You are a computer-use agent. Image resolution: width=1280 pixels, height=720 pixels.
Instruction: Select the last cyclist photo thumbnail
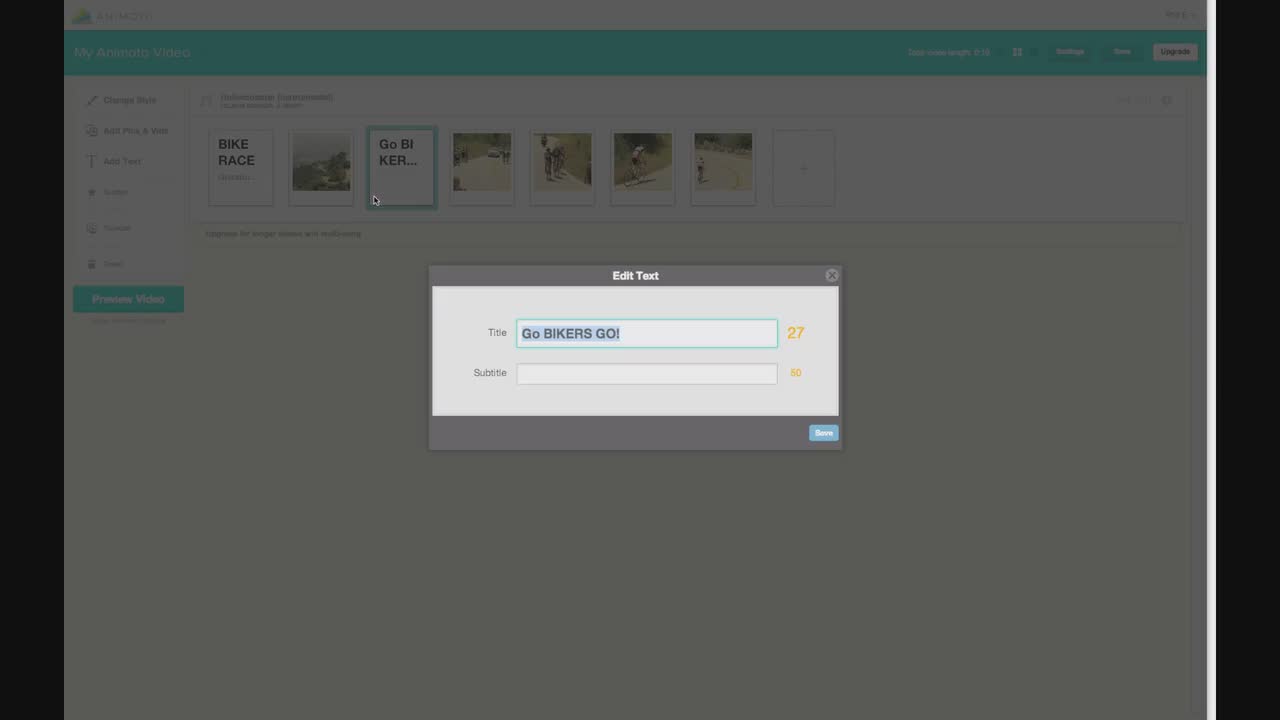tap(723, 168)
